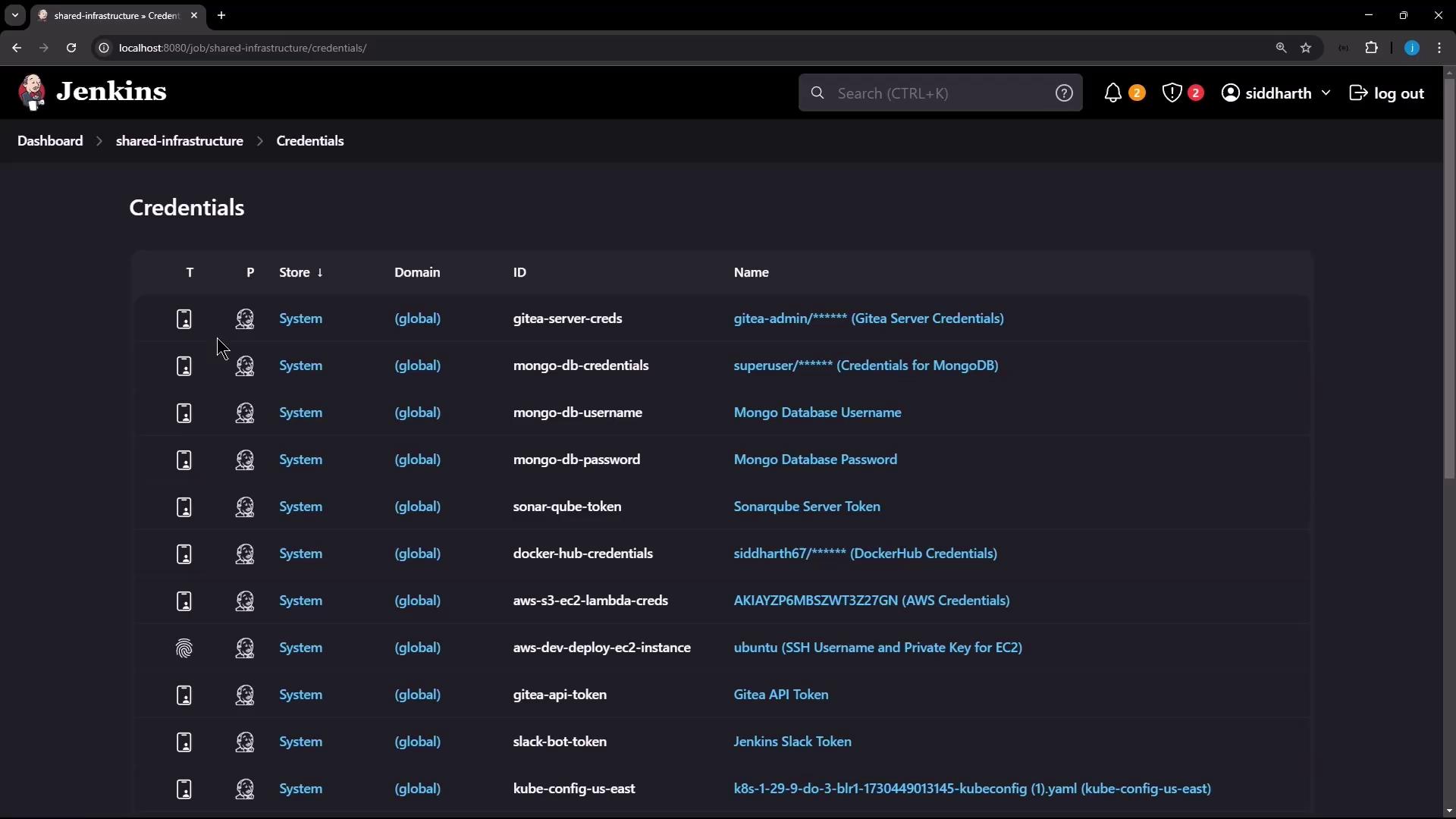Click the scrollbar down arrow

[x=1449, y=811]
